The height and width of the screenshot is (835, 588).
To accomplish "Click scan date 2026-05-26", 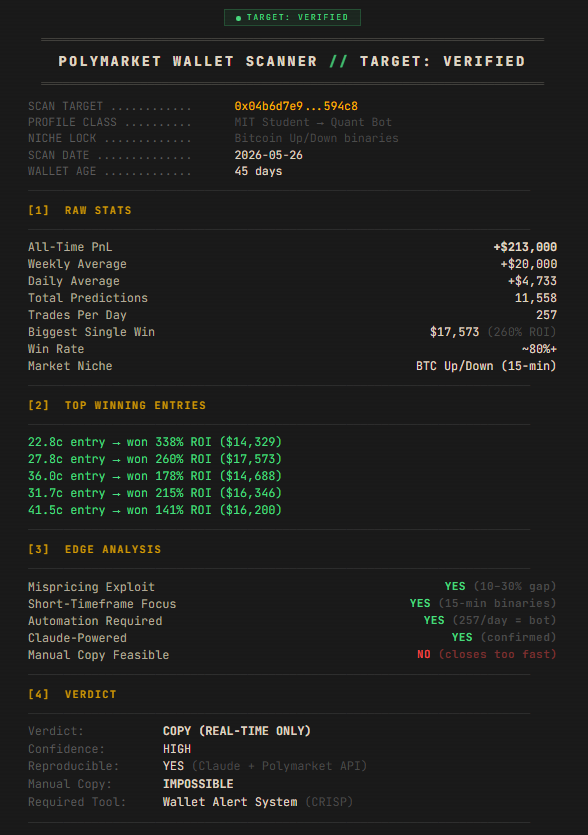I will [268, 155].
